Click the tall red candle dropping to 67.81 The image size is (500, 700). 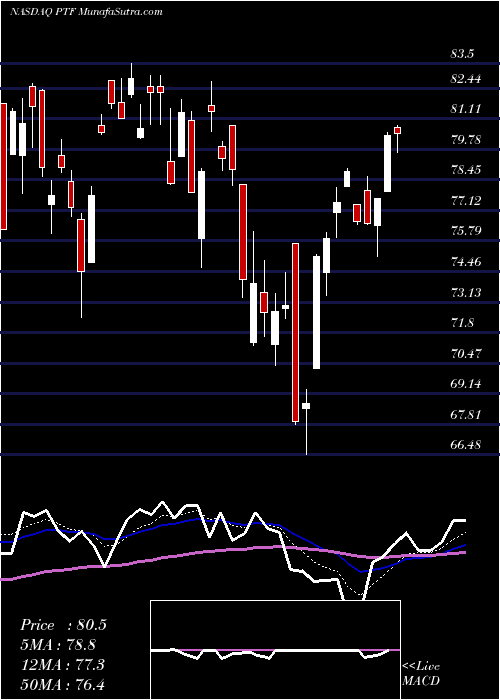(296, 333)
